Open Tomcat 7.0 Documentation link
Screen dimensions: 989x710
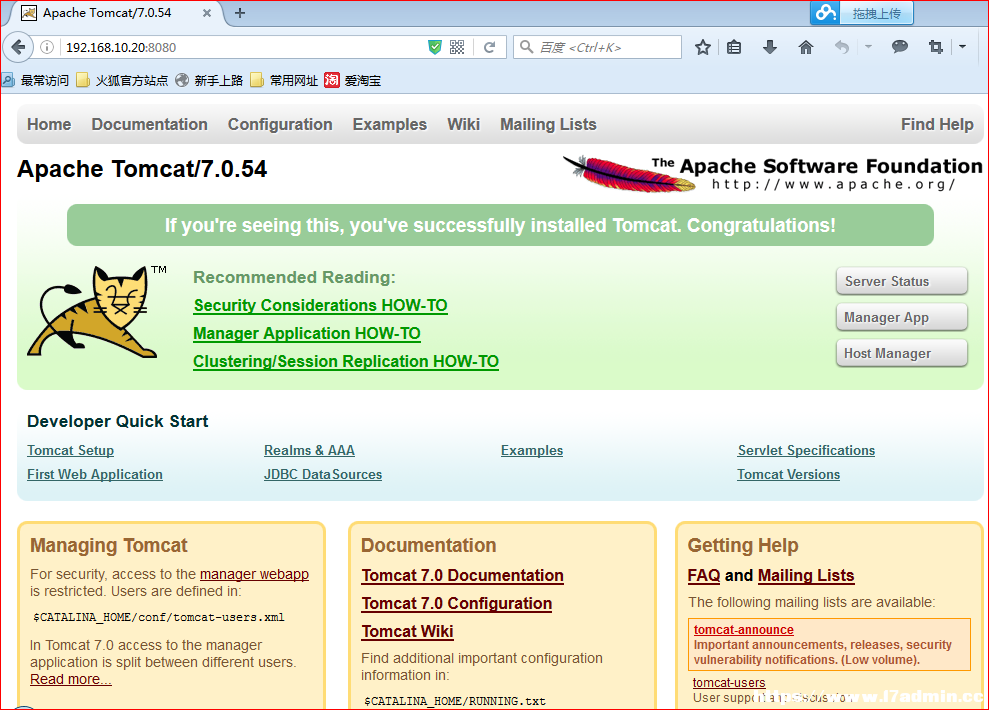click(x=462, y=575)
